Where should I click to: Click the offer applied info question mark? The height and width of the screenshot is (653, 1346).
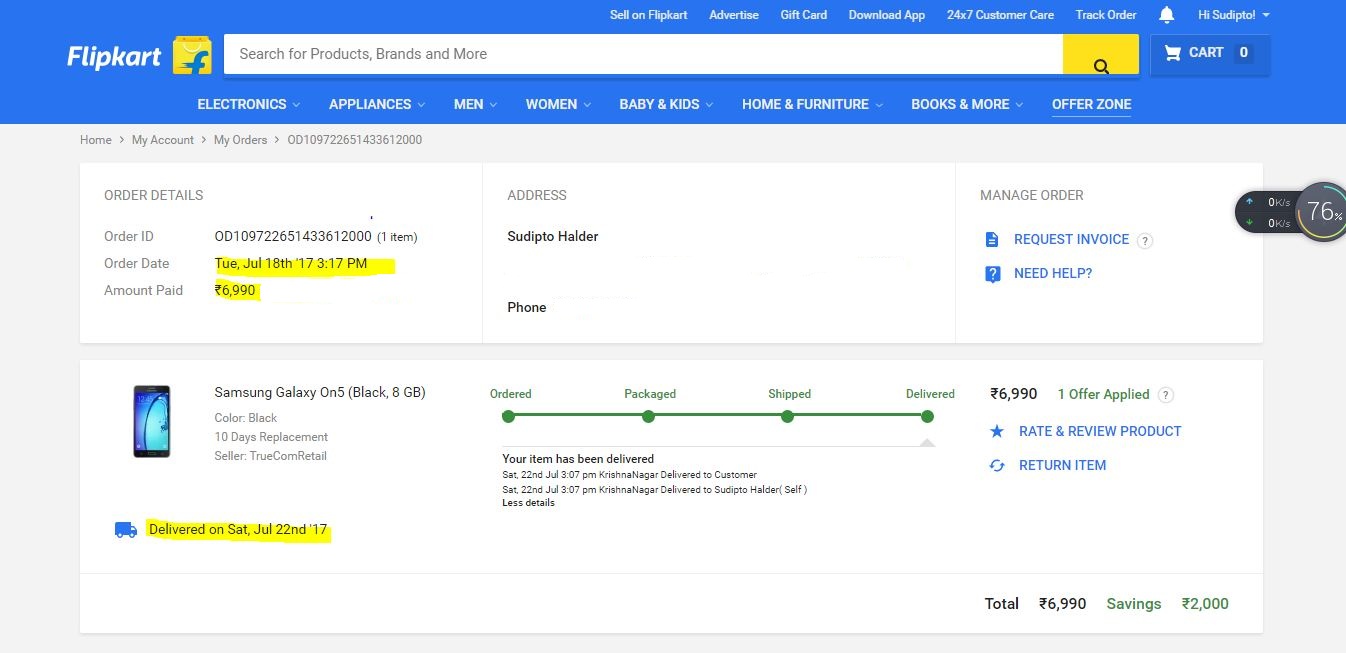pyautogui.click(x=1166, y=395)
